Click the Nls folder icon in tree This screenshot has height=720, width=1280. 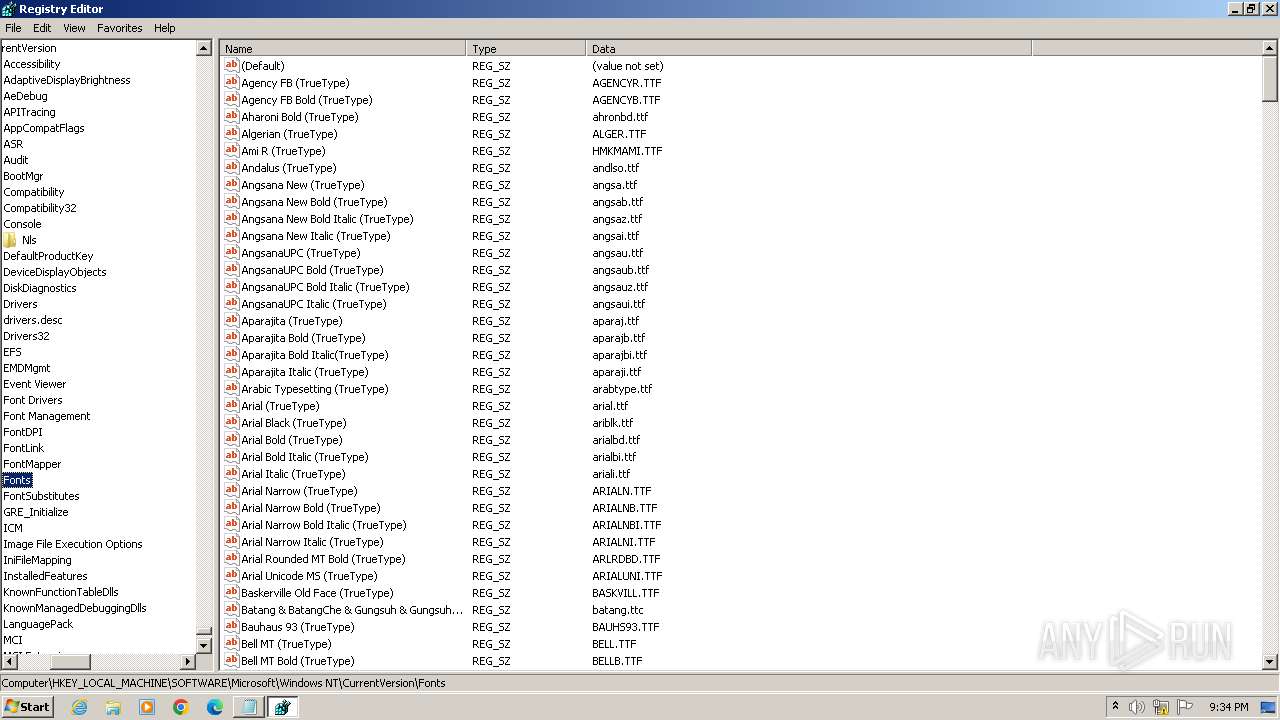click(10, 240)
